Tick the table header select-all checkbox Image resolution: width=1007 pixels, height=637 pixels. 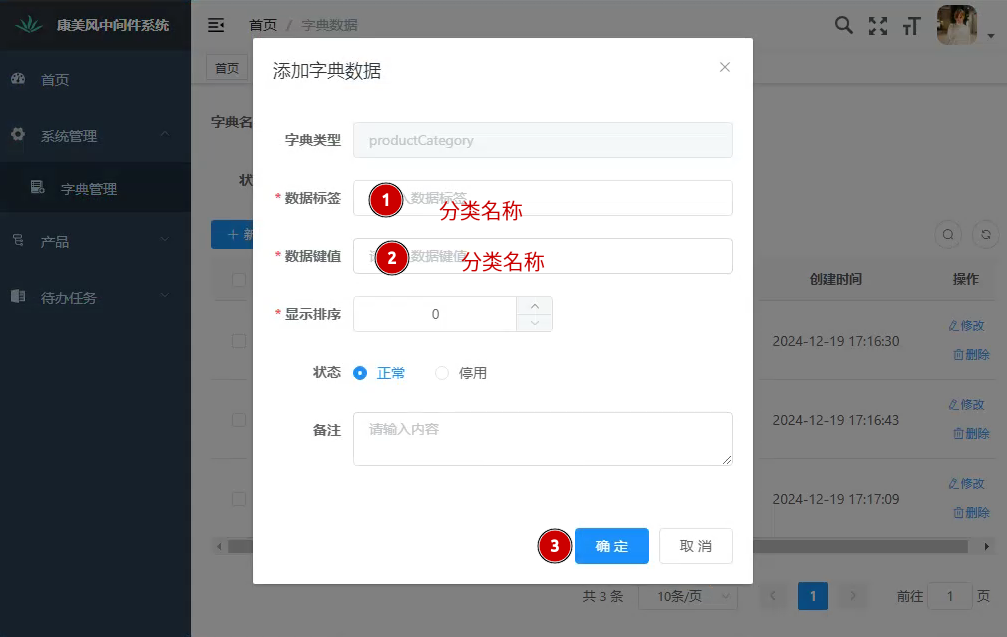point(239,280)
